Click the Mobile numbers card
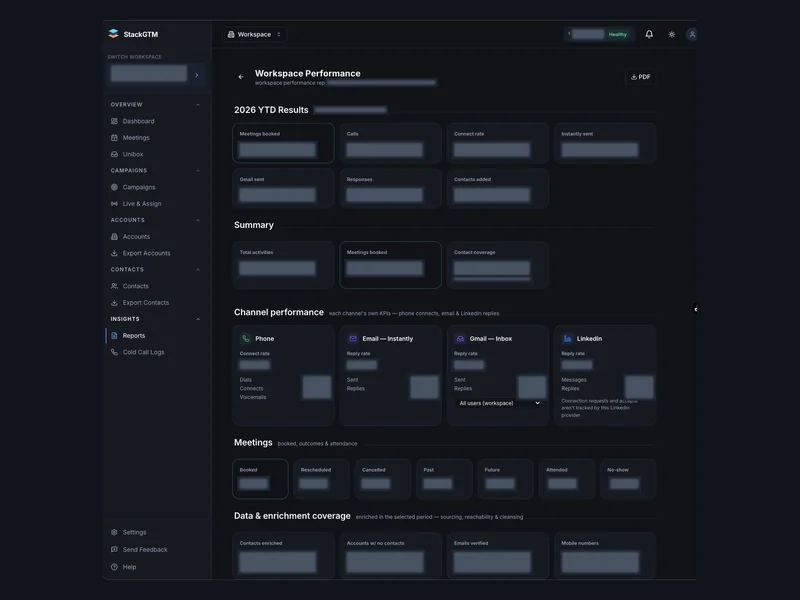The image size is (800, 600). click(x=605, y=556)
